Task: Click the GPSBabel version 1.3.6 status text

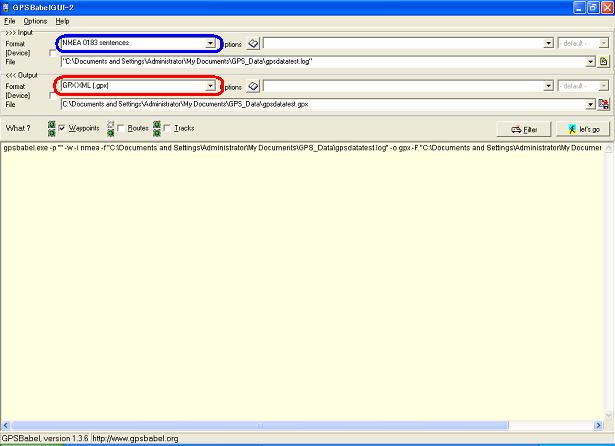Action: pos(45,438)
